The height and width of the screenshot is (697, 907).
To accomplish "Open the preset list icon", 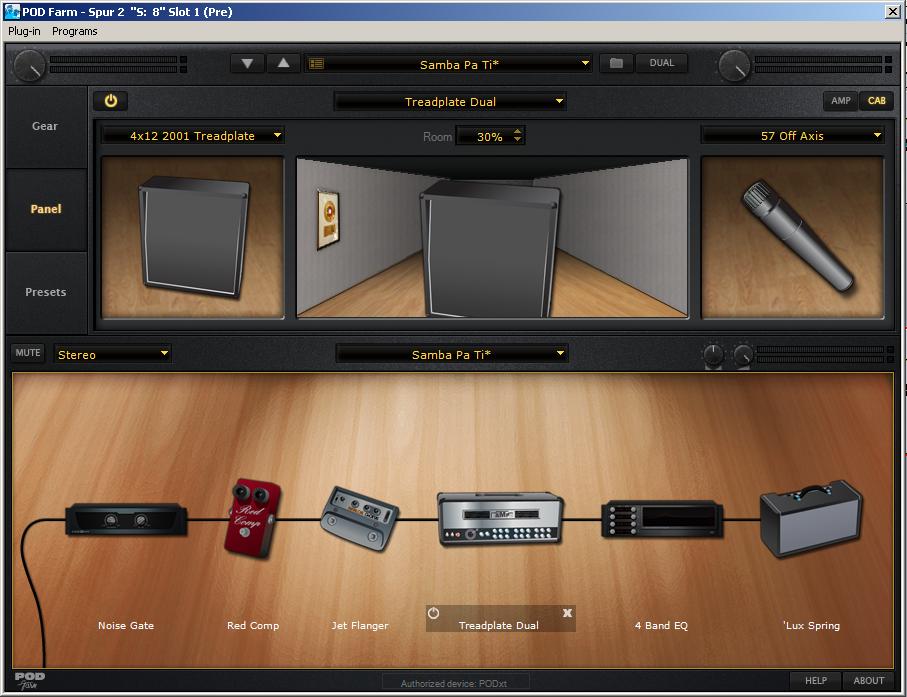I will tap(316, 64).
